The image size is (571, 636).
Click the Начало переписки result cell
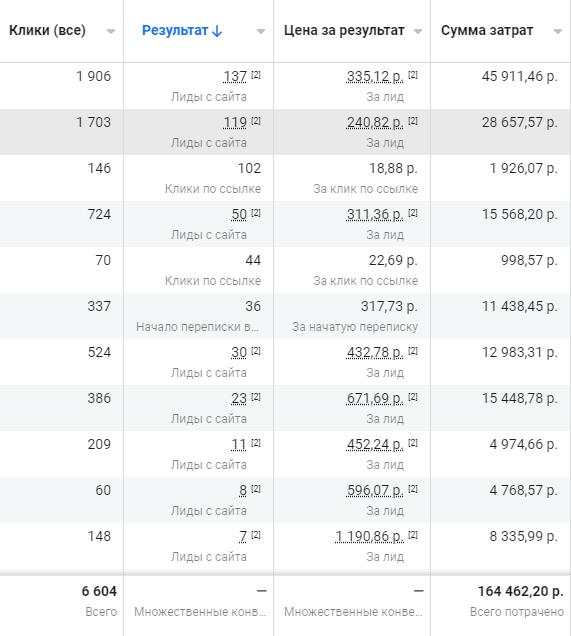198,316
